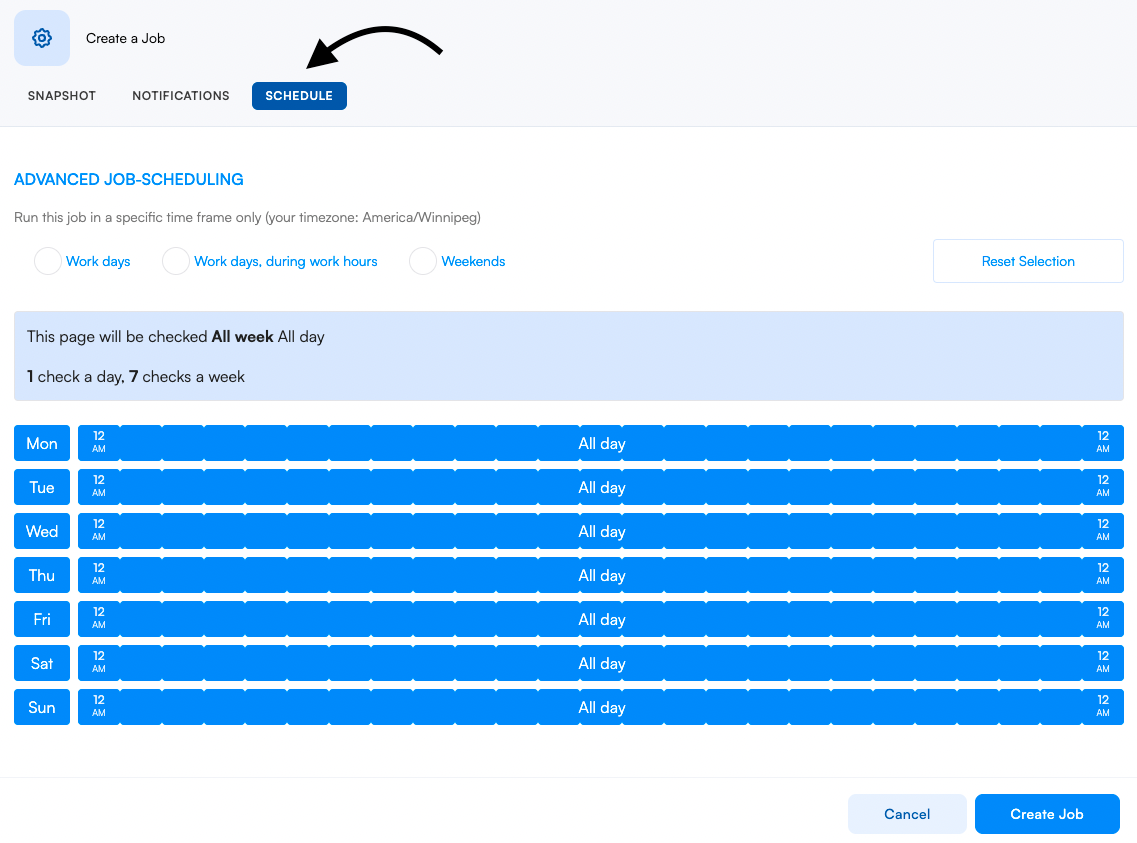The width and height of the screenshot is (1137, 843).
Task: Click the timezone America/Winnipeg description text
Action: pos(247,217)
